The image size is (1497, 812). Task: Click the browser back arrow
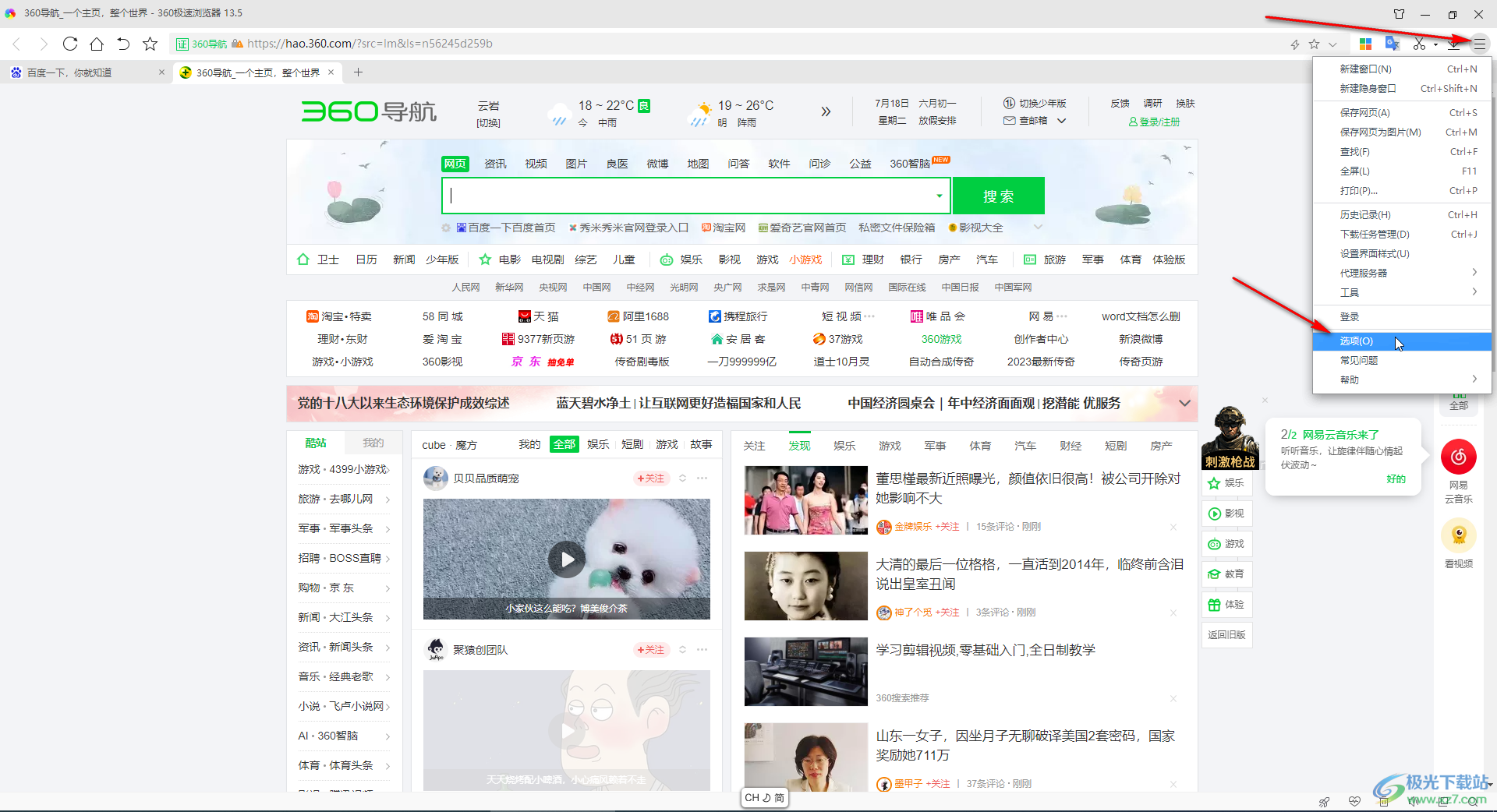tap(17, 44)
